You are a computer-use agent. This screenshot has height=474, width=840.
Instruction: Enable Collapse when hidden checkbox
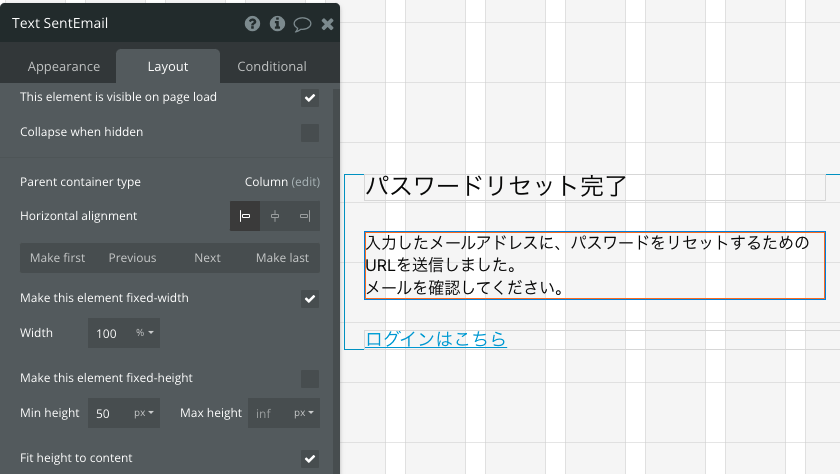point(310,133)
